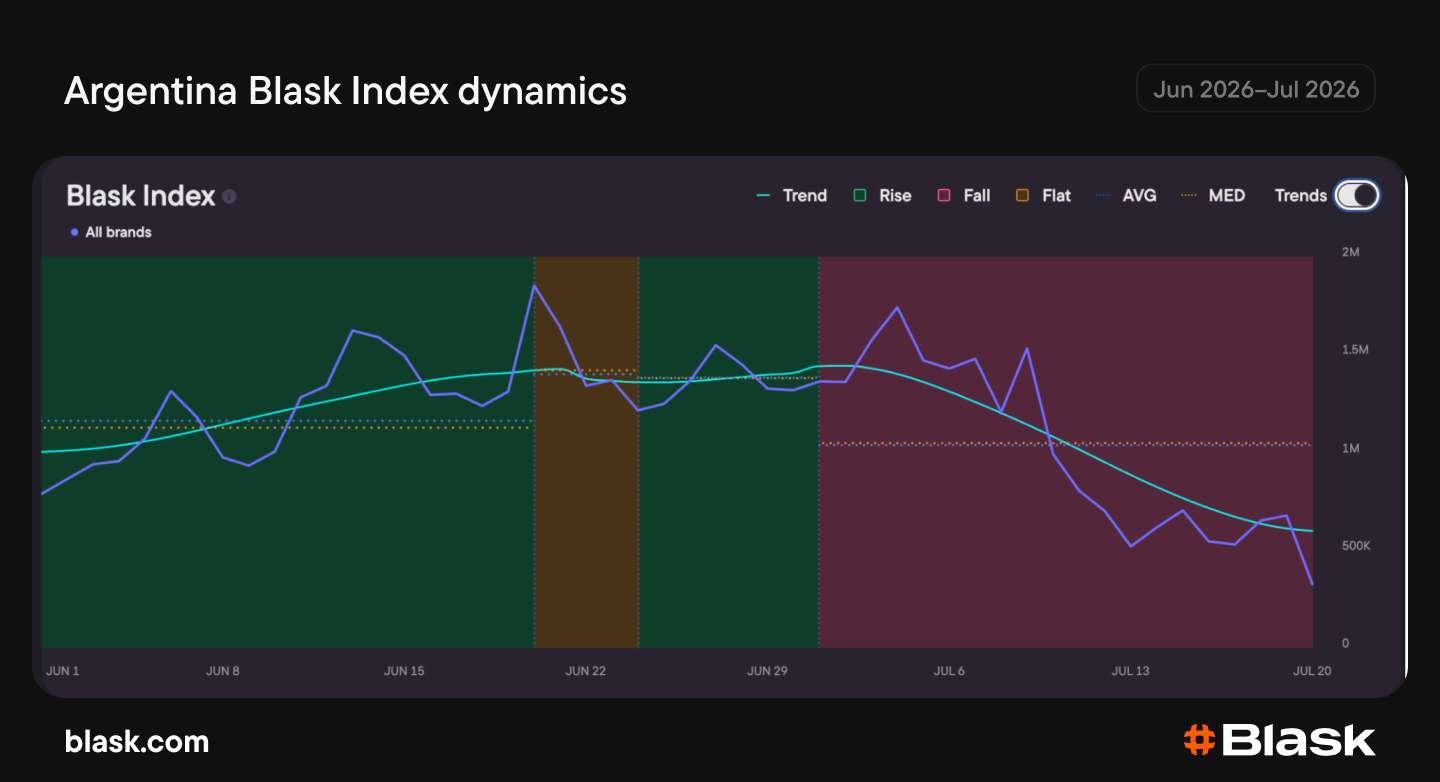Open the Jun 2026–Jul 2026 date range
The width and height of the screenshot is (1440, 782).
click(x=1256, y=89)
